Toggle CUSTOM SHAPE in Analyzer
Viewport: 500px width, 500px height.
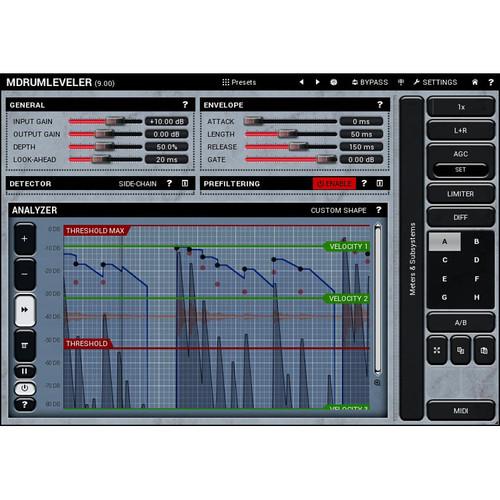(338, 210)
